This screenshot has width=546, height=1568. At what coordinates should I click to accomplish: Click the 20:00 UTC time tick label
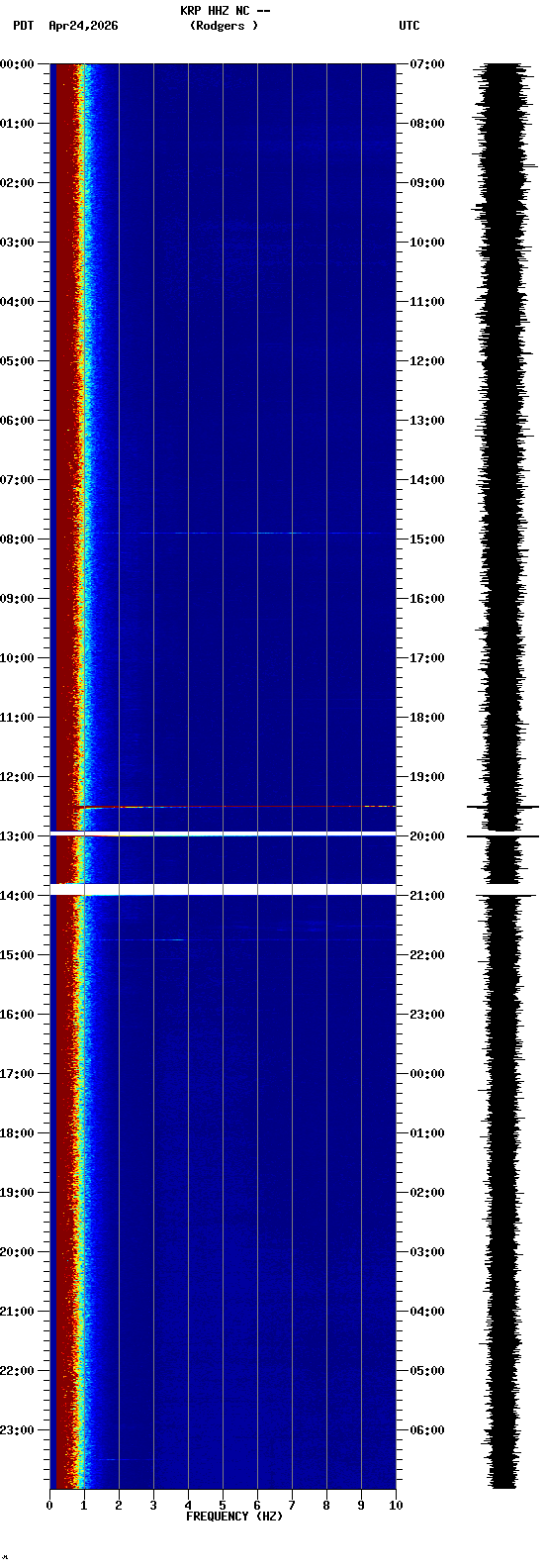[x=427, y=836]
